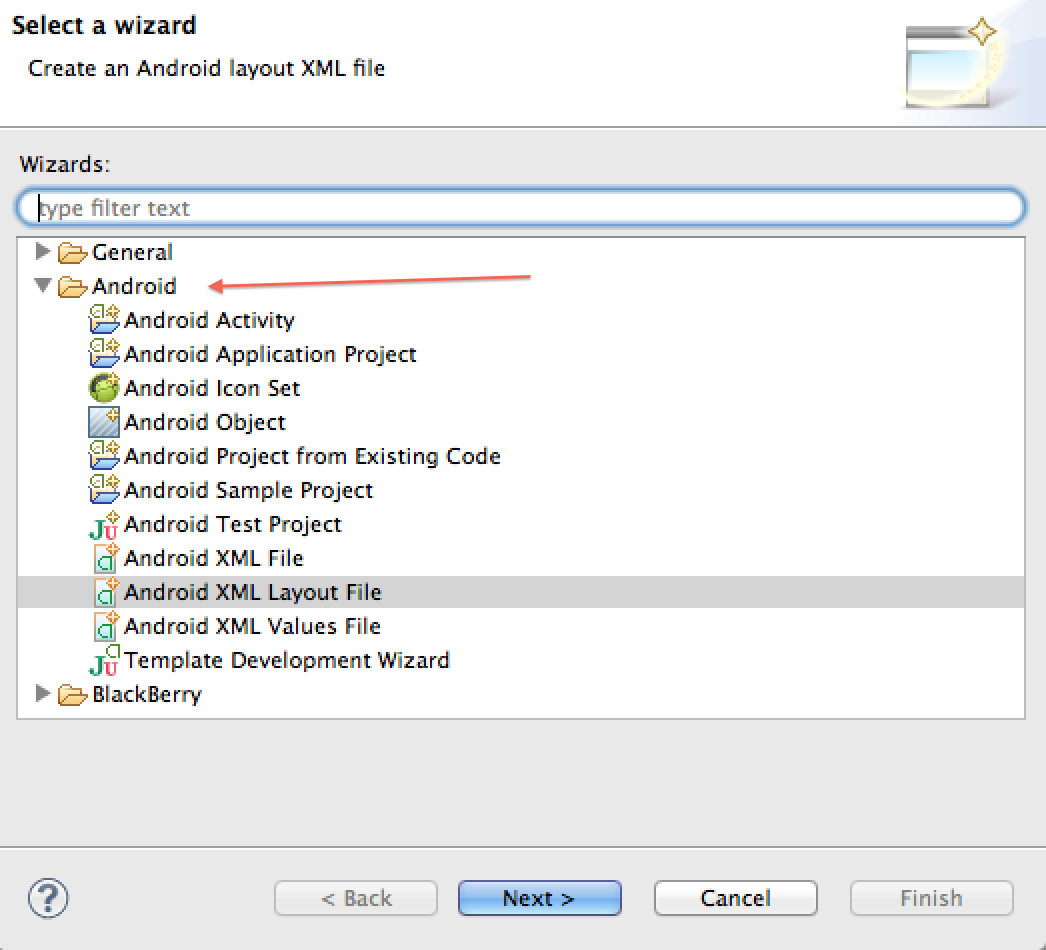
Task: Expand the General folder arrow
Action: tap(43, 251)
